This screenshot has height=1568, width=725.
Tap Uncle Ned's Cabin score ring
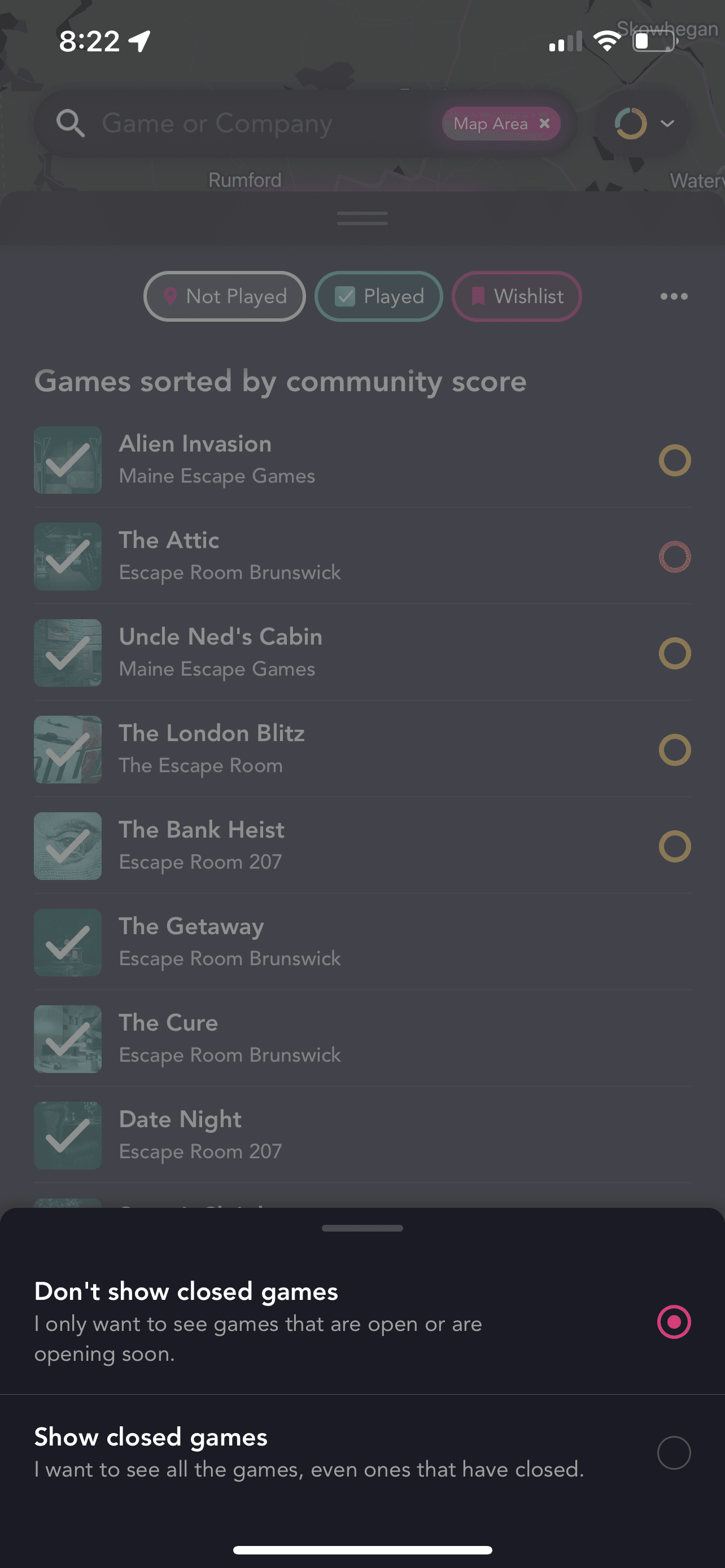675,653
